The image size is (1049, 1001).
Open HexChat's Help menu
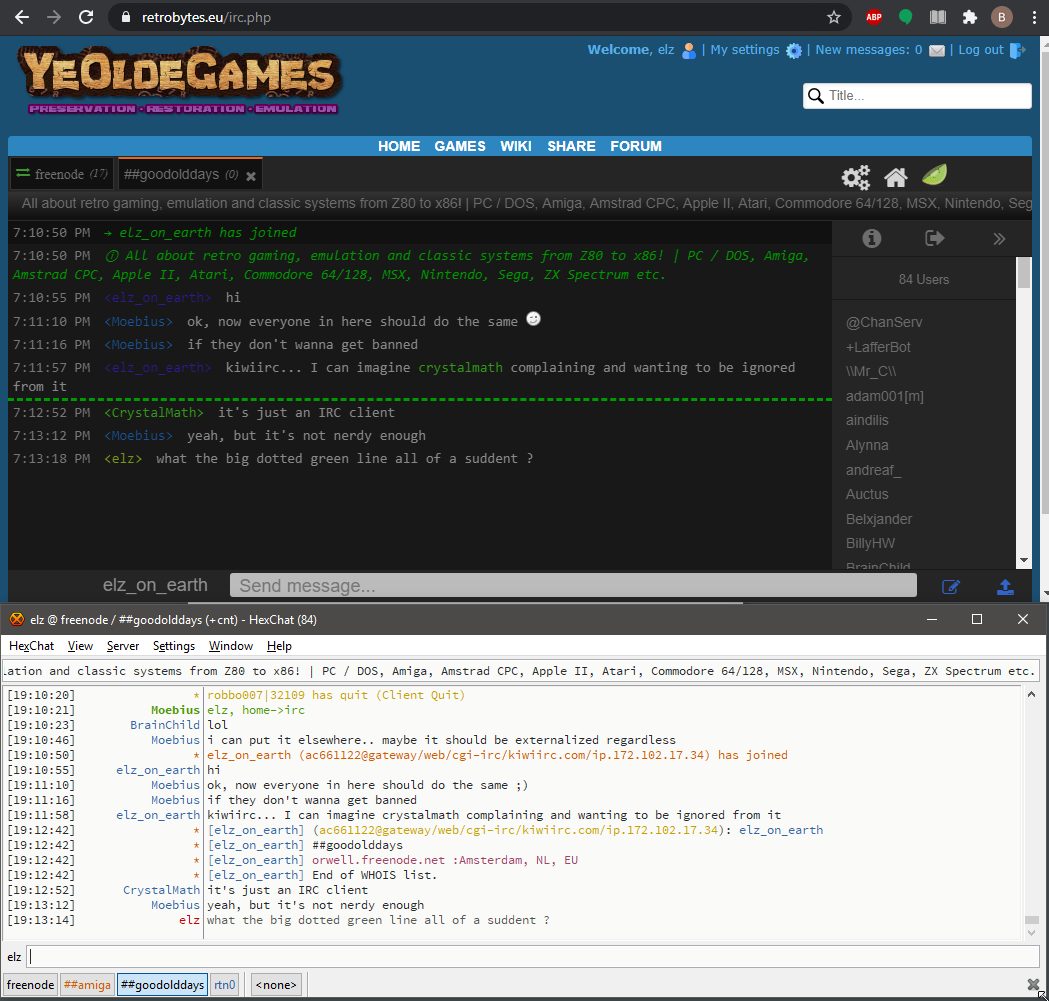pyautogui.click(x=280, y=646)
